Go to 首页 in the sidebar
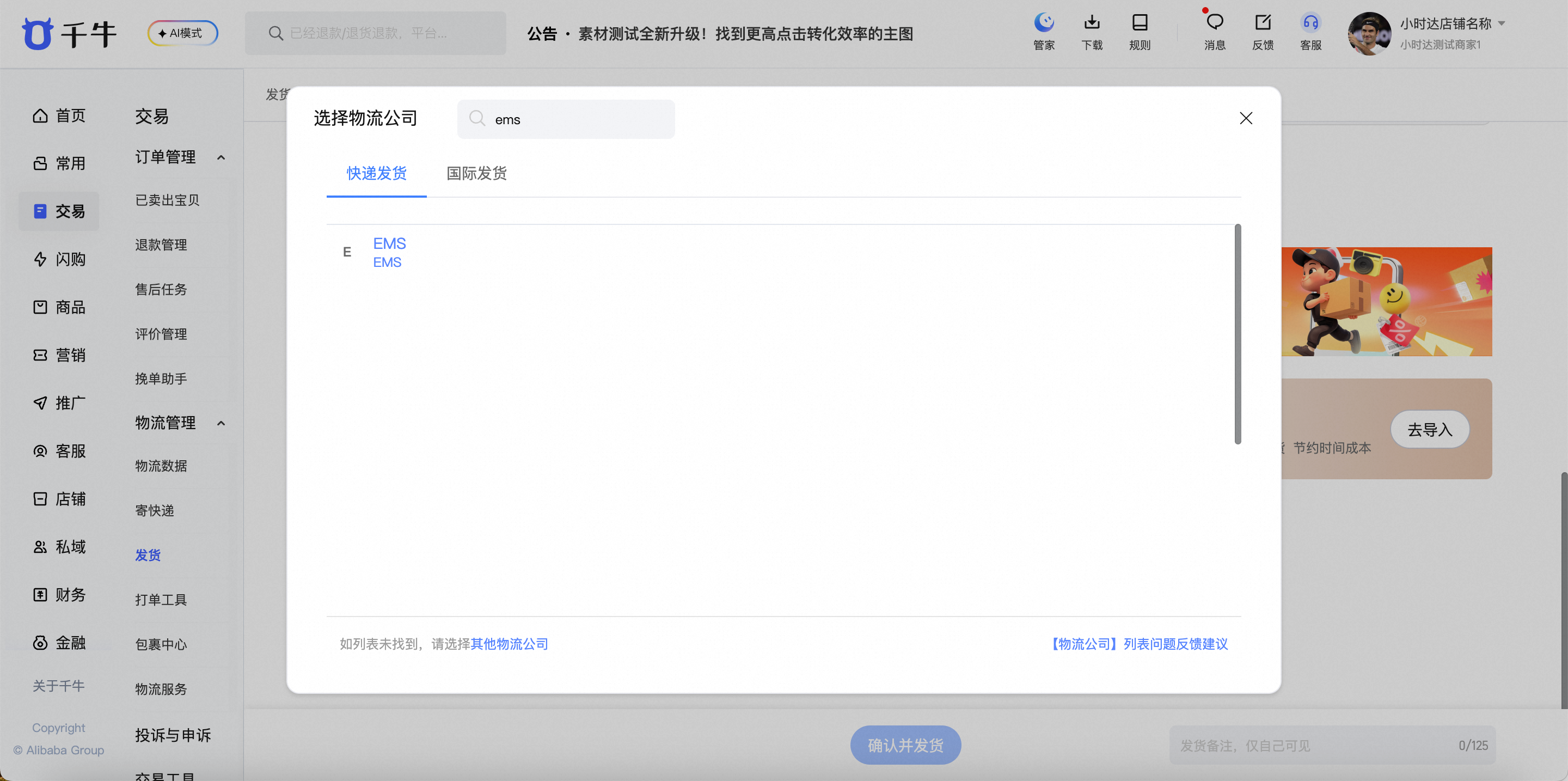The height and width of the screenshot is (781, 1568). [x=59, y=115]
